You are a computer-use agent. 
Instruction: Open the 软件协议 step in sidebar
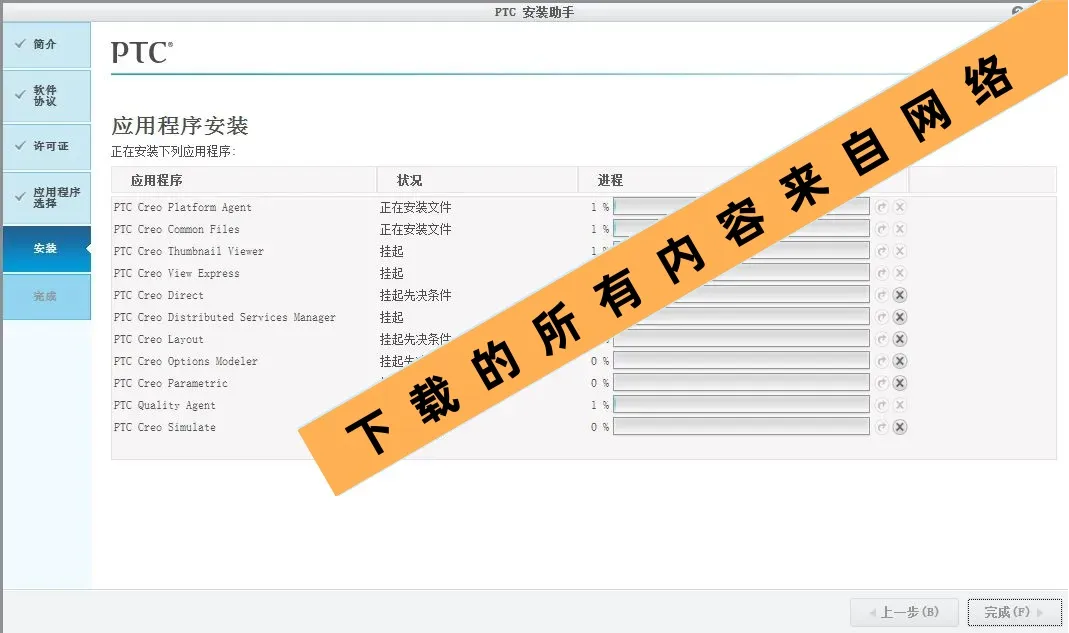47,95
